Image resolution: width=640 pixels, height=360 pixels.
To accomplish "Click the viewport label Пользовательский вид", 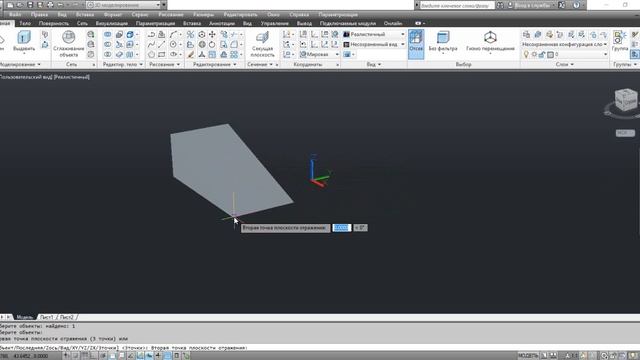I will pos(26,77).
